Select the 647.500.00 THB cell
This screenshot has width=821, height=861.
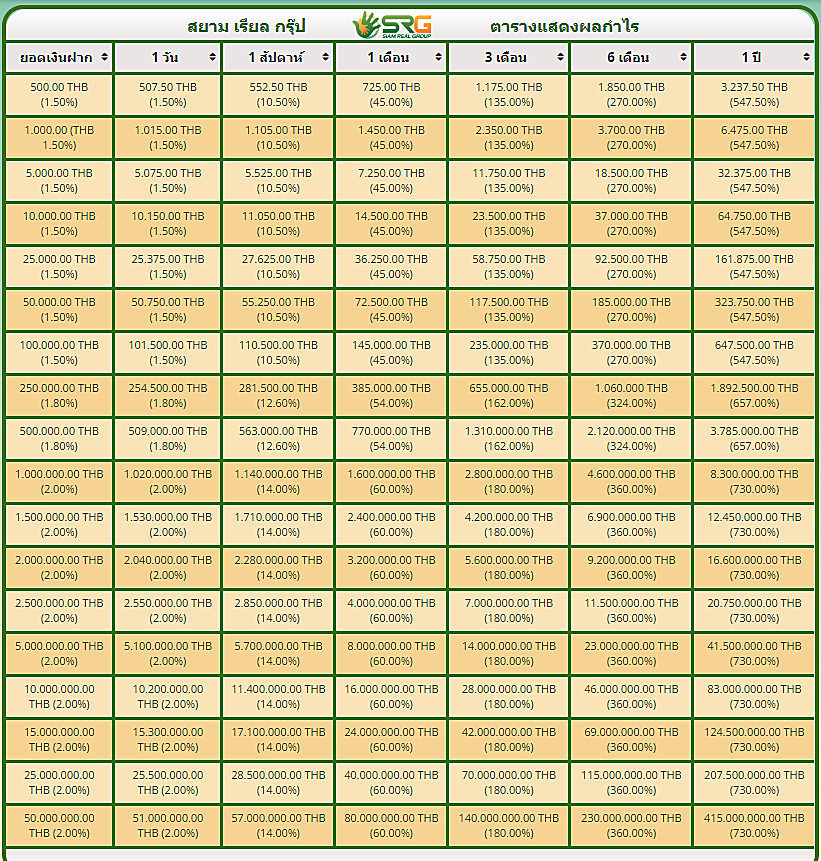click(x=754, y=353)
